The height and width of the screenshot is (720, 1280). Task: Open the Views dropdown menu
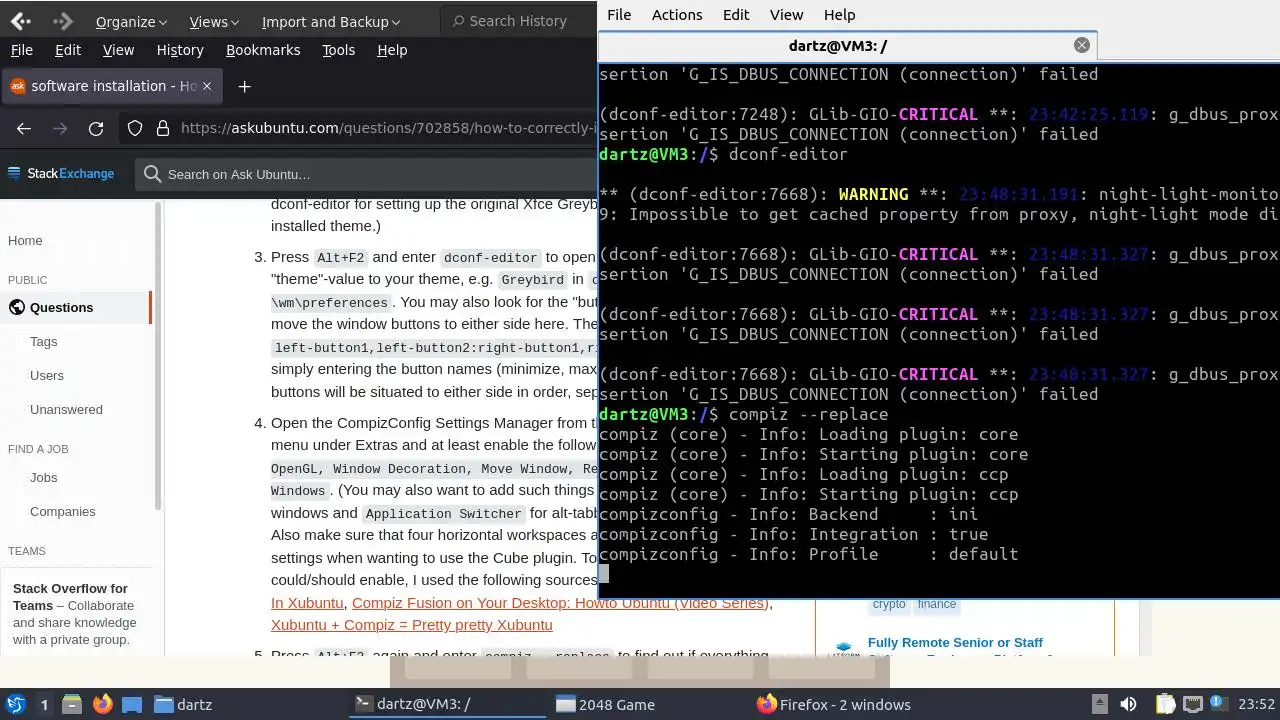point(214,21)
